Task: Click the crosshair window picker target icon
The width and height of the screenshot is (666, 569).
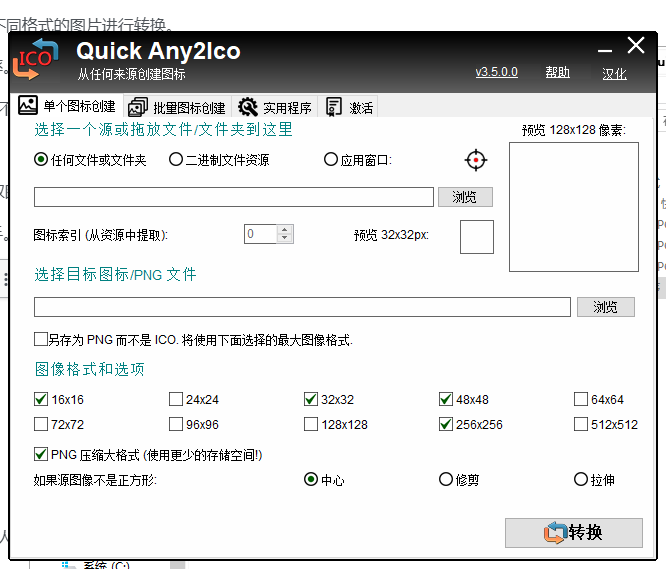Action: pos(476,160)
